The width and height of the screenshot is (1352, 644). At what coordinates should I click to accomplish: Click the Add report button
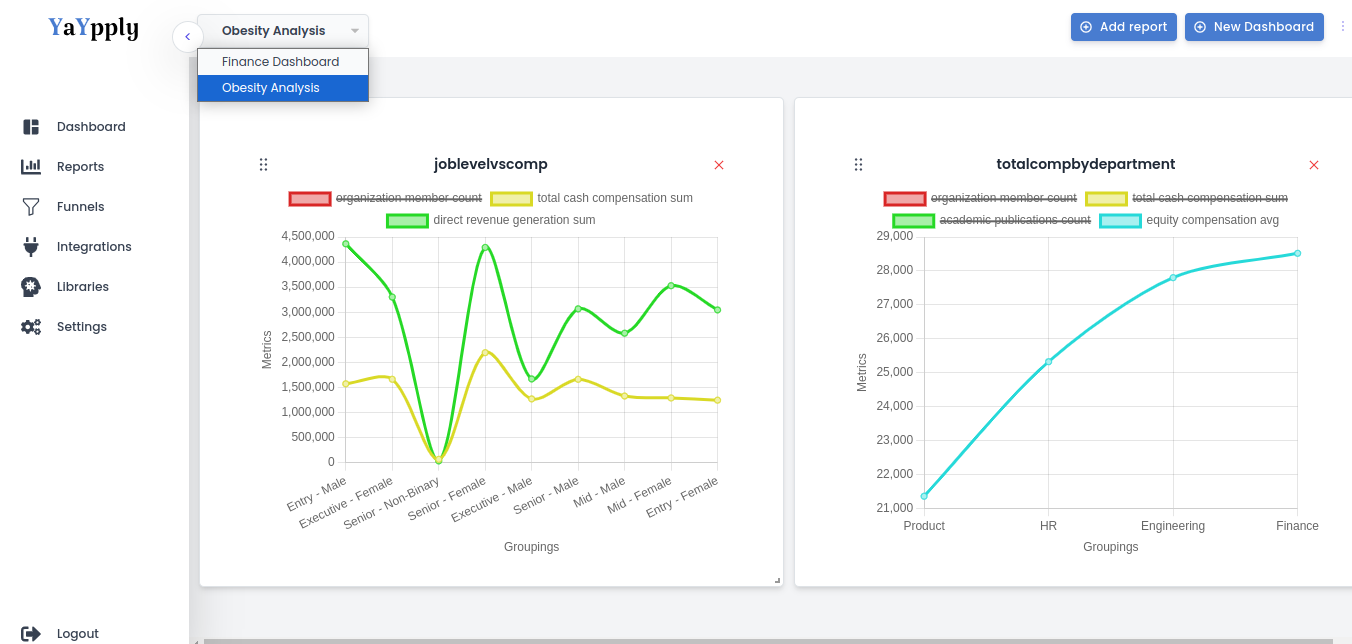pyautogui.click(x=1124, y=27)
